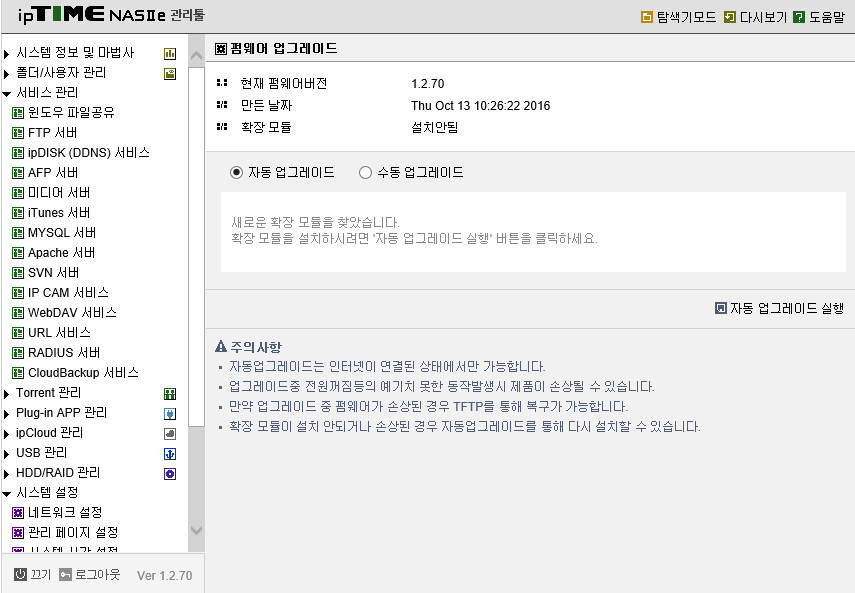
Task: Expand the 시스템 정보 및 마법사 section
Action: coord(7,54)
